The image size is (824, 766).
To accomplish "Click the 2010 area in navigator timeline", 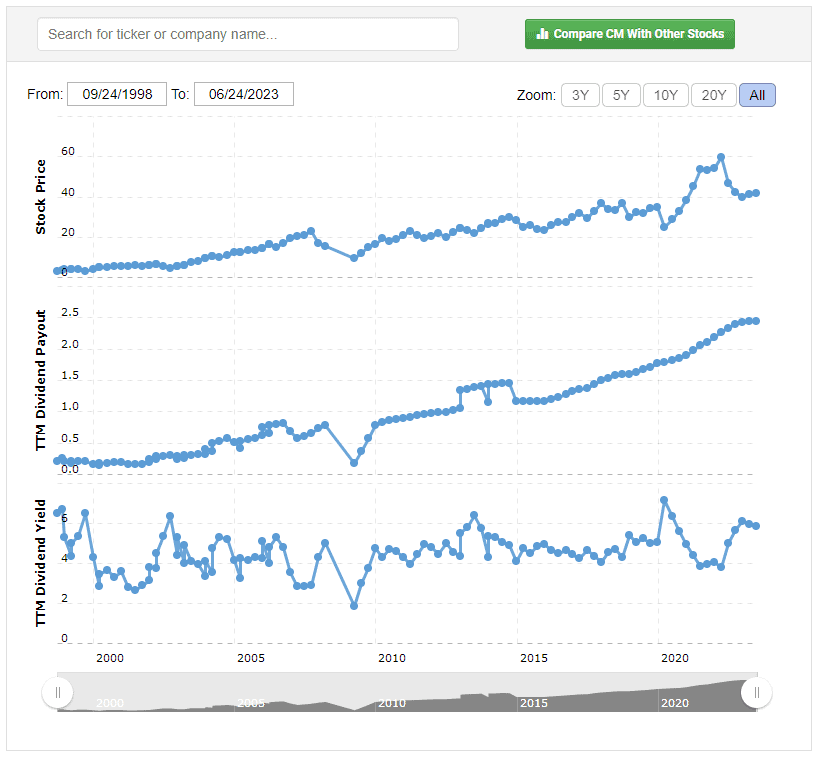I will pyautogui.click(x=392, y=702).
